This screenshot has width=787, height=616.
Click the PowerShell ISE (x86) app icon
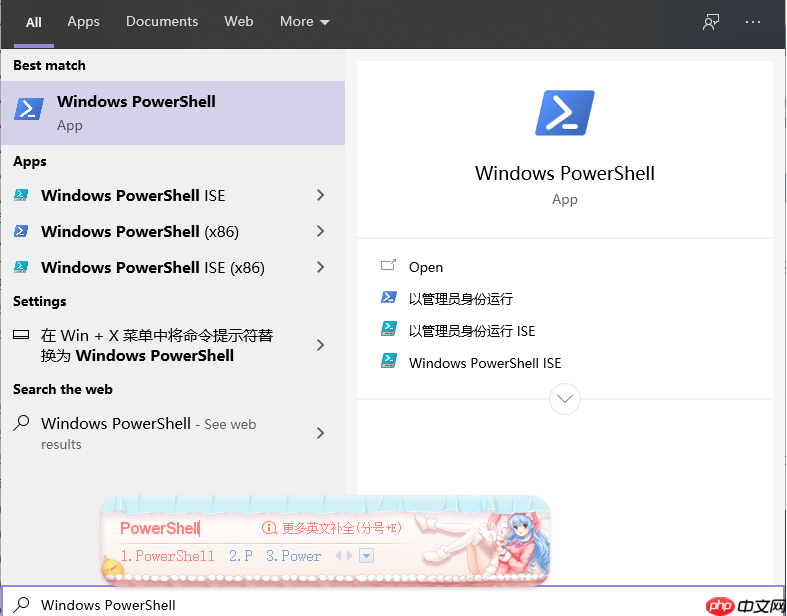[x=21, y=267]
